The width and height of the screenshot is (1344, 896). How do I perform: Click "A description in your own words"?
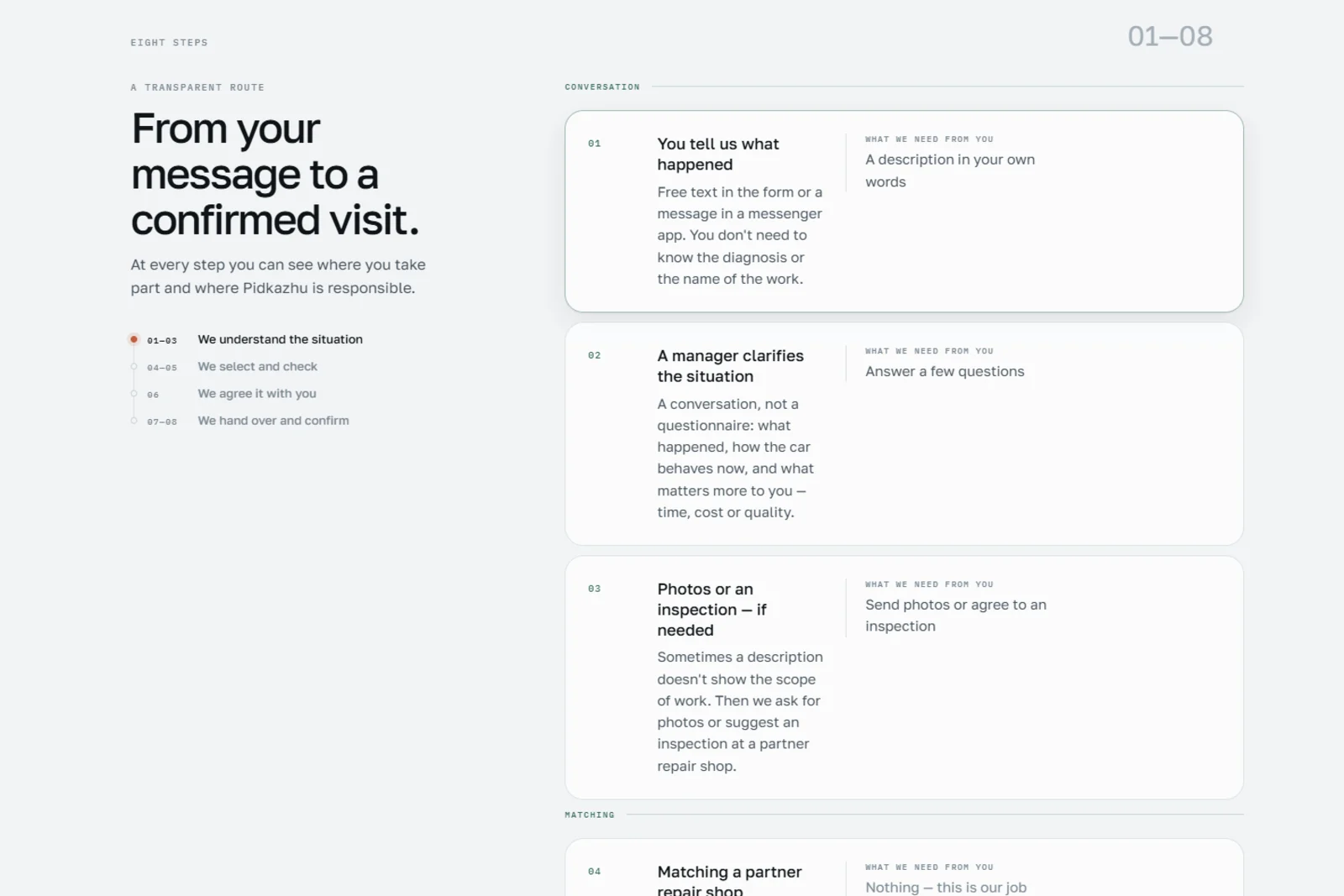point(950,170)
